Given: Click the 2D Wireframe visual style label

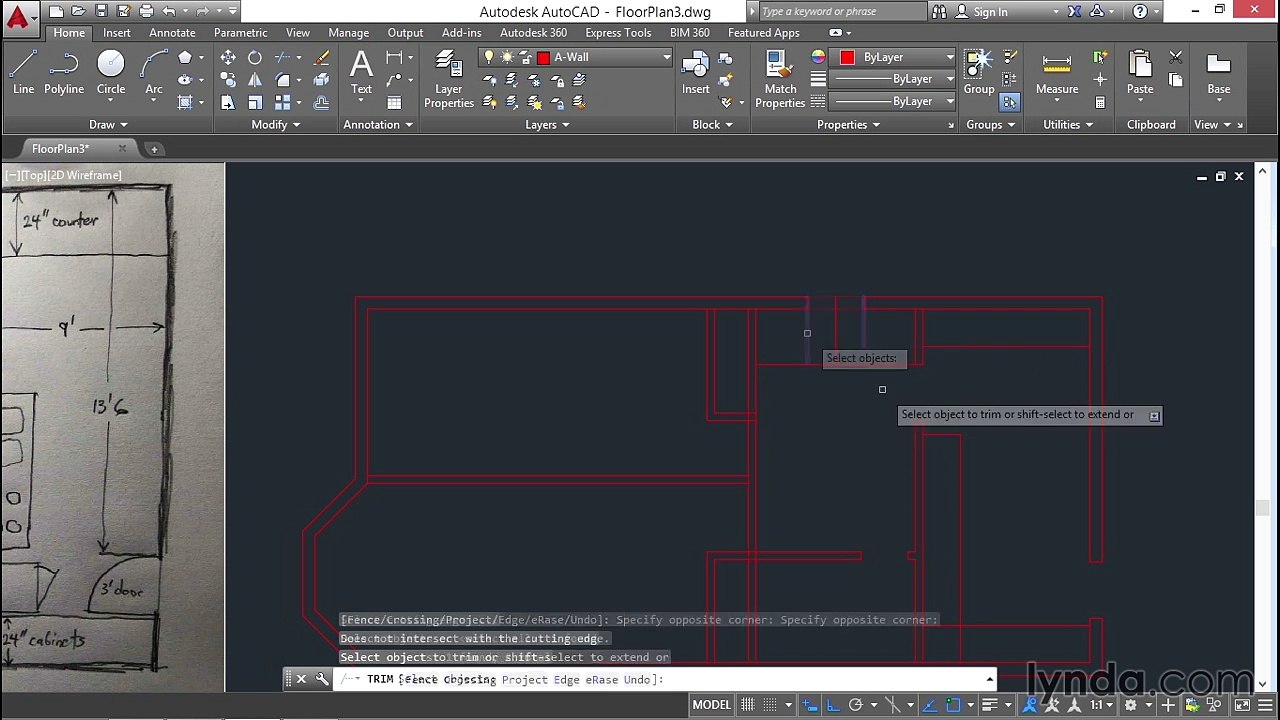Looking at the screenshot, I should [85, 175].
